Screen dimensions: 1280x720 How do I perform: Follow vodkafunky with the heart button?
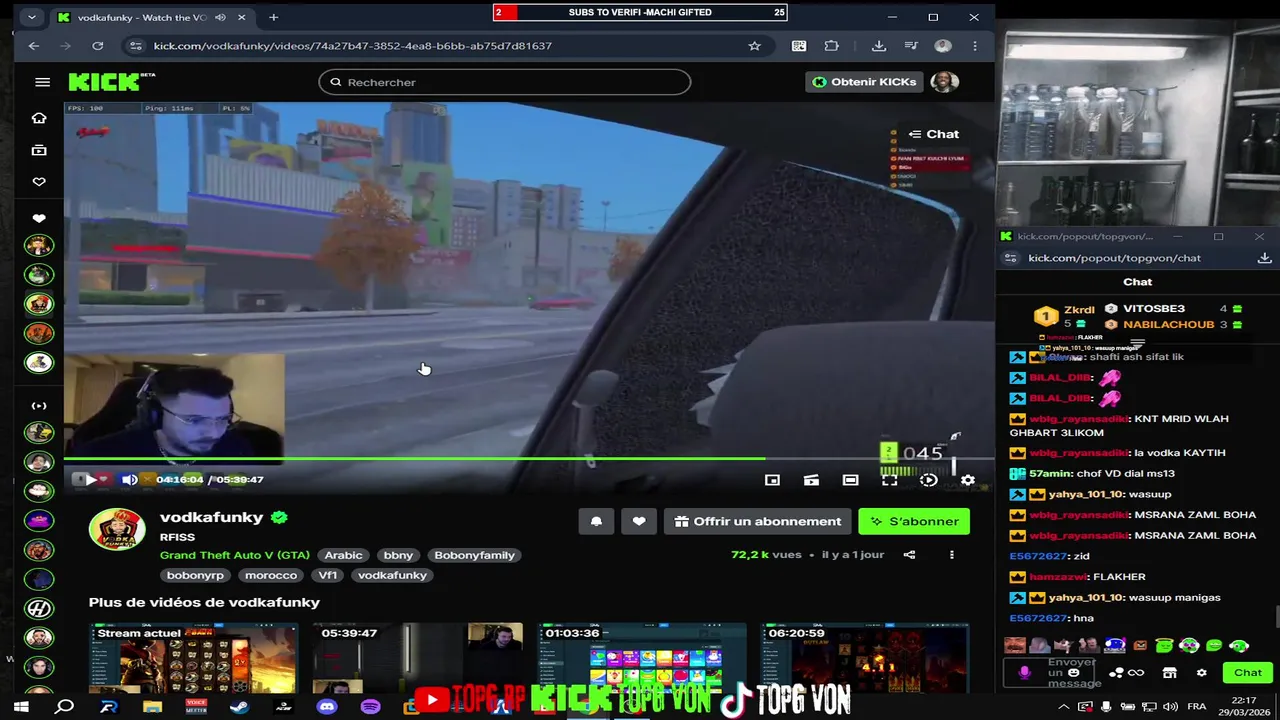[639, 521]
